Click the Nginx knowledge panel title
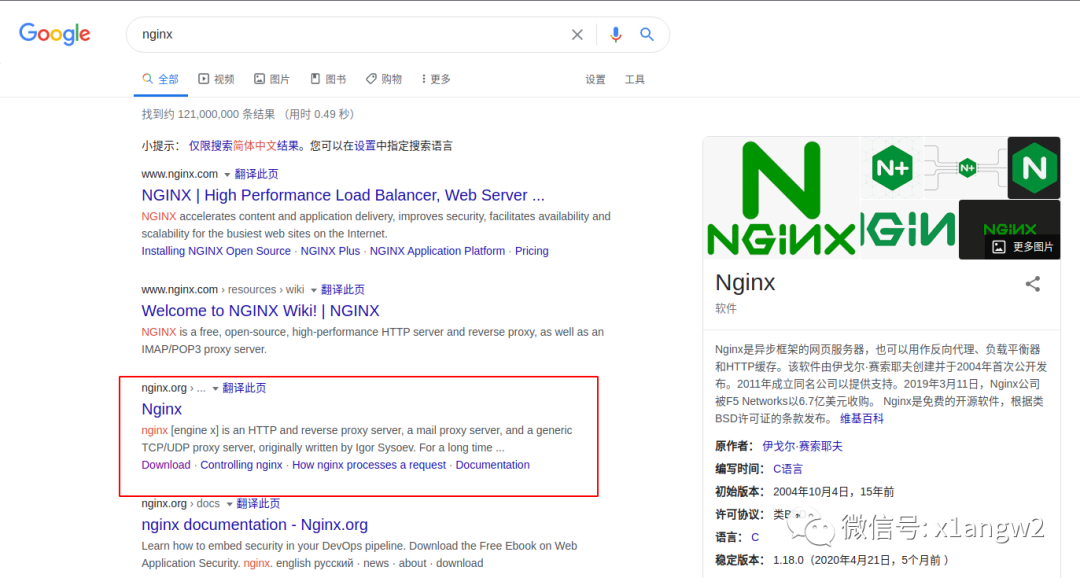The image size is (1080, 578). click(x=745, y=282)
